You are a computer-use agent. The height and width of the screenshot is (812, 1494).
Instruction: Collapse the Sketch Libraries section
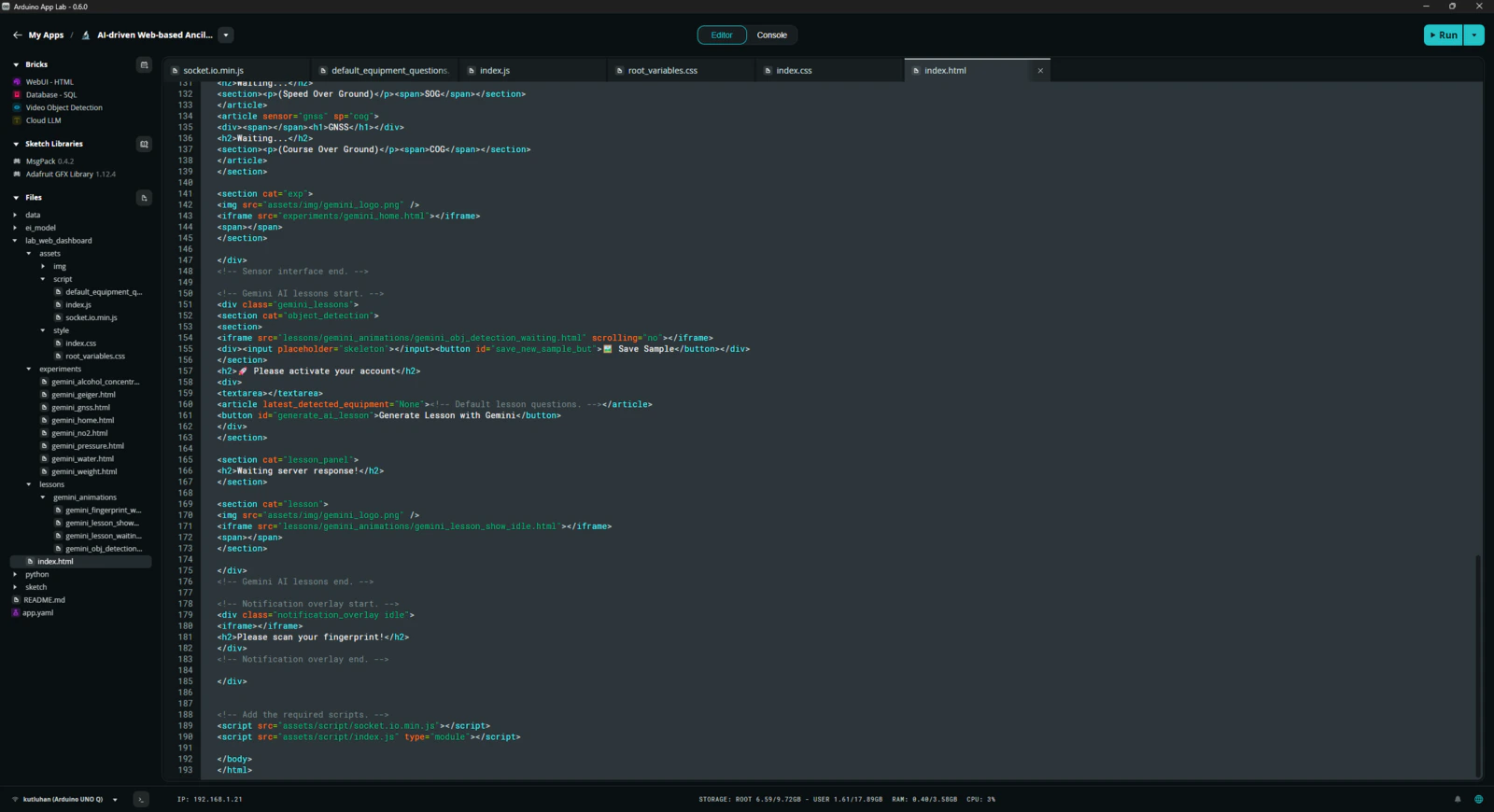(16, 144)
